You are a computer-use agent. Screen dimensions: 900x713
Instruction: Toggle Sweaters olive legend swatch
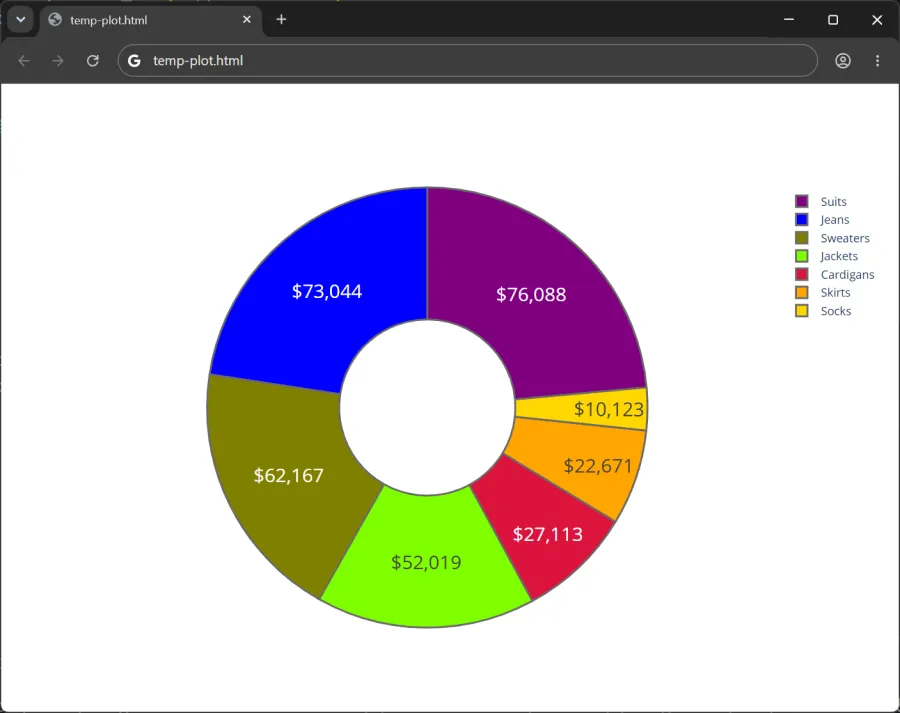[801, 238]
